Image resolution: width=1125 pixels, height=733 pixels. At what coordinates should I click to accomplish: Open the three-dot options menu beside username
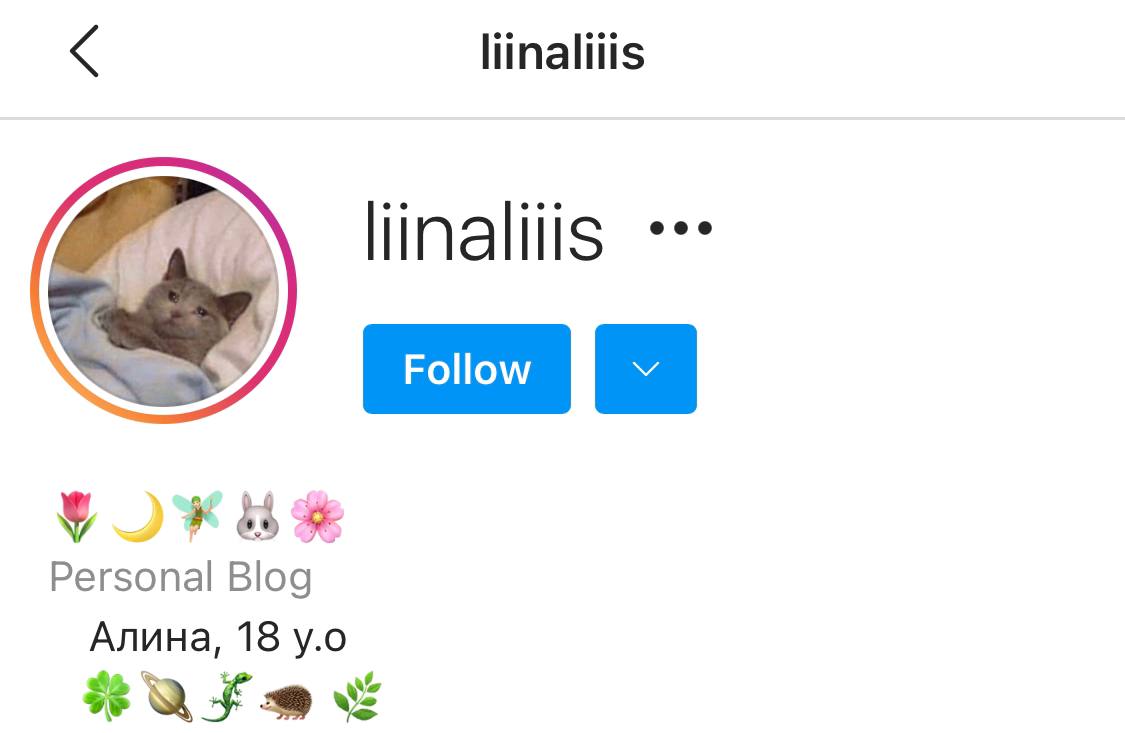tap(680, 228)
